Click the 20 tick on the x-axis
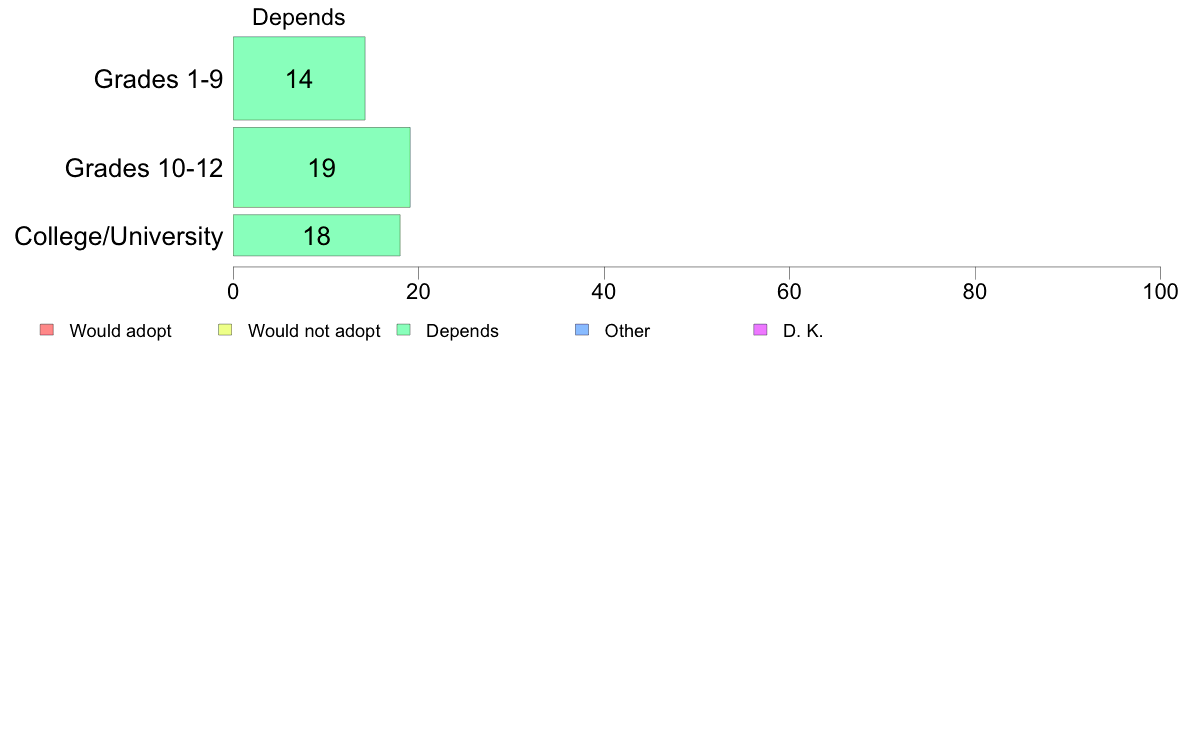The height and width of the screenshot is (736, 1188). point(418,292)
